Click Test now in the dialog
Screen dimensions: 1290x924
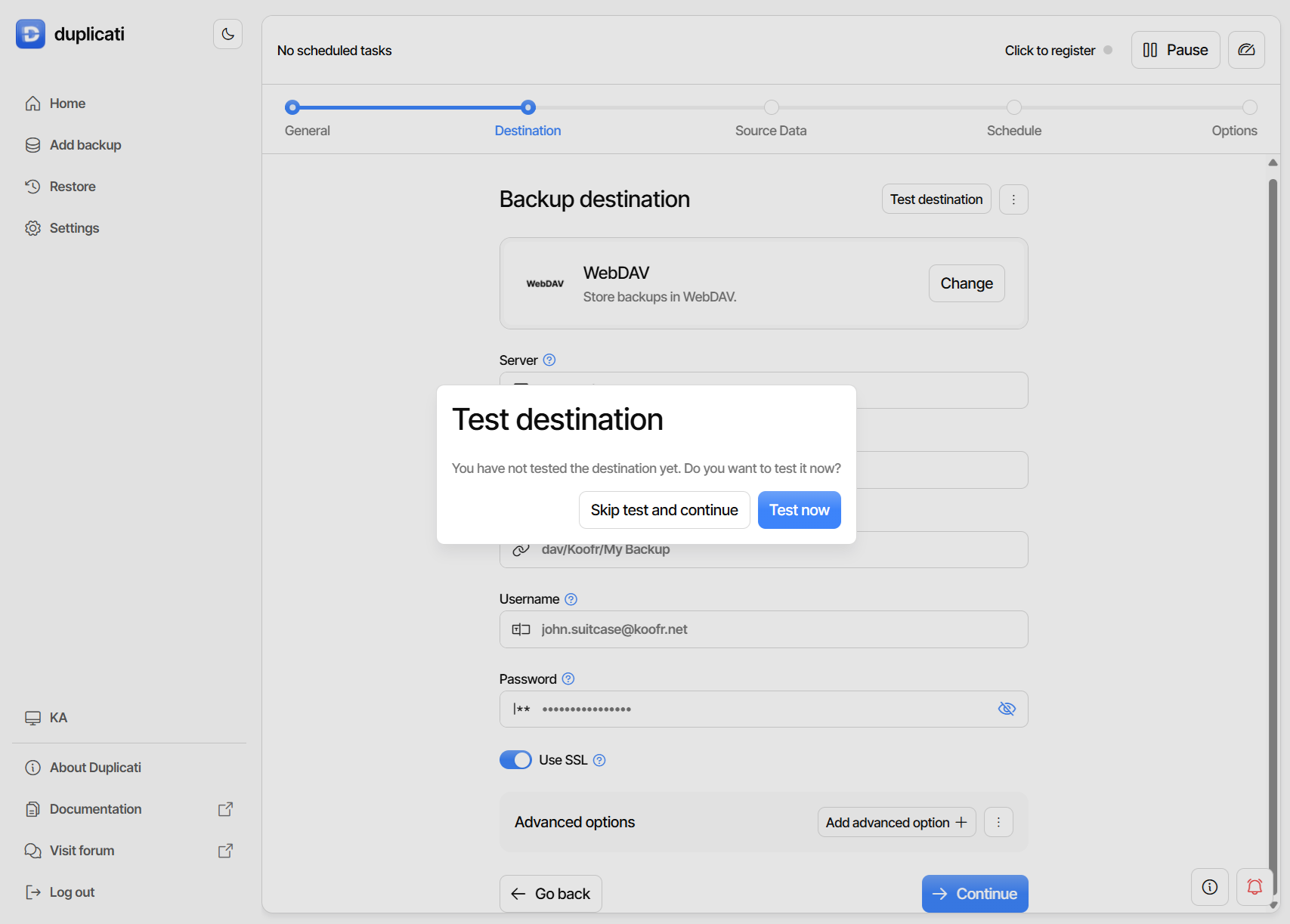[799, 510]
